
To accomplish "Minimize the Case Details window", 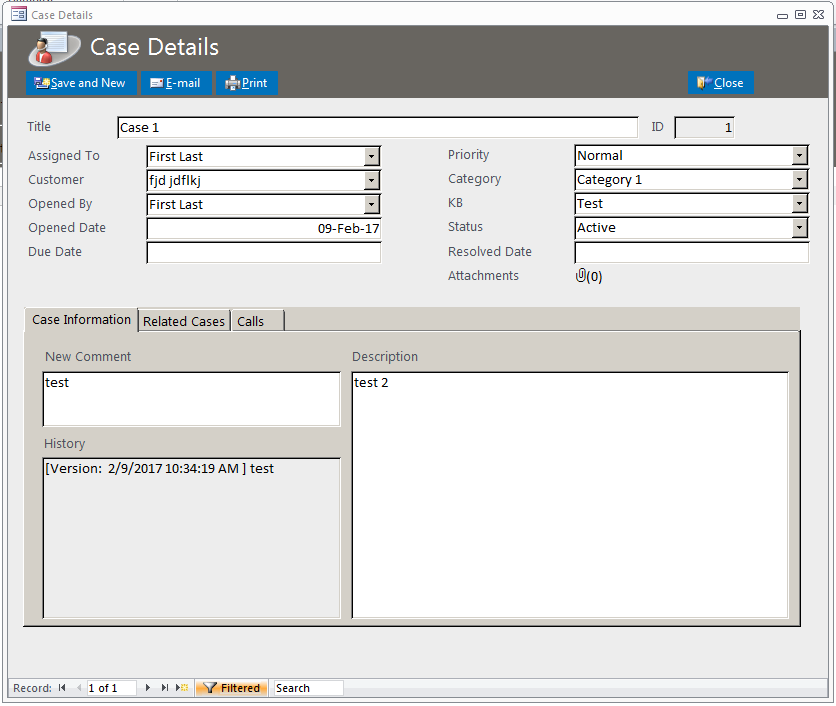I will point(782,15).
